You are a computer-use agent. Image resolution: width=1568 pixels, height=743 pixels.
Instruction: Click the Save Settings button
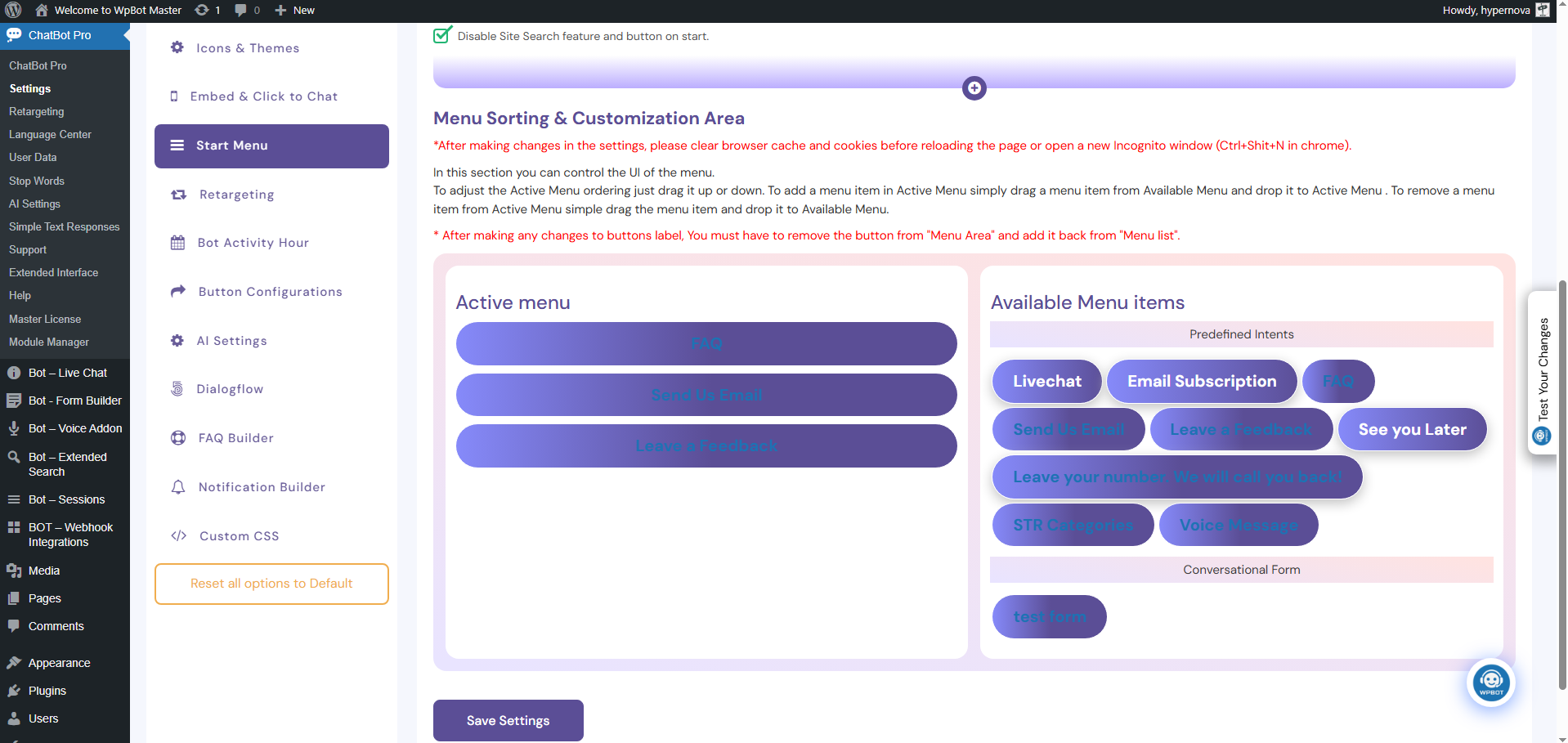click(x=508, y=720)
